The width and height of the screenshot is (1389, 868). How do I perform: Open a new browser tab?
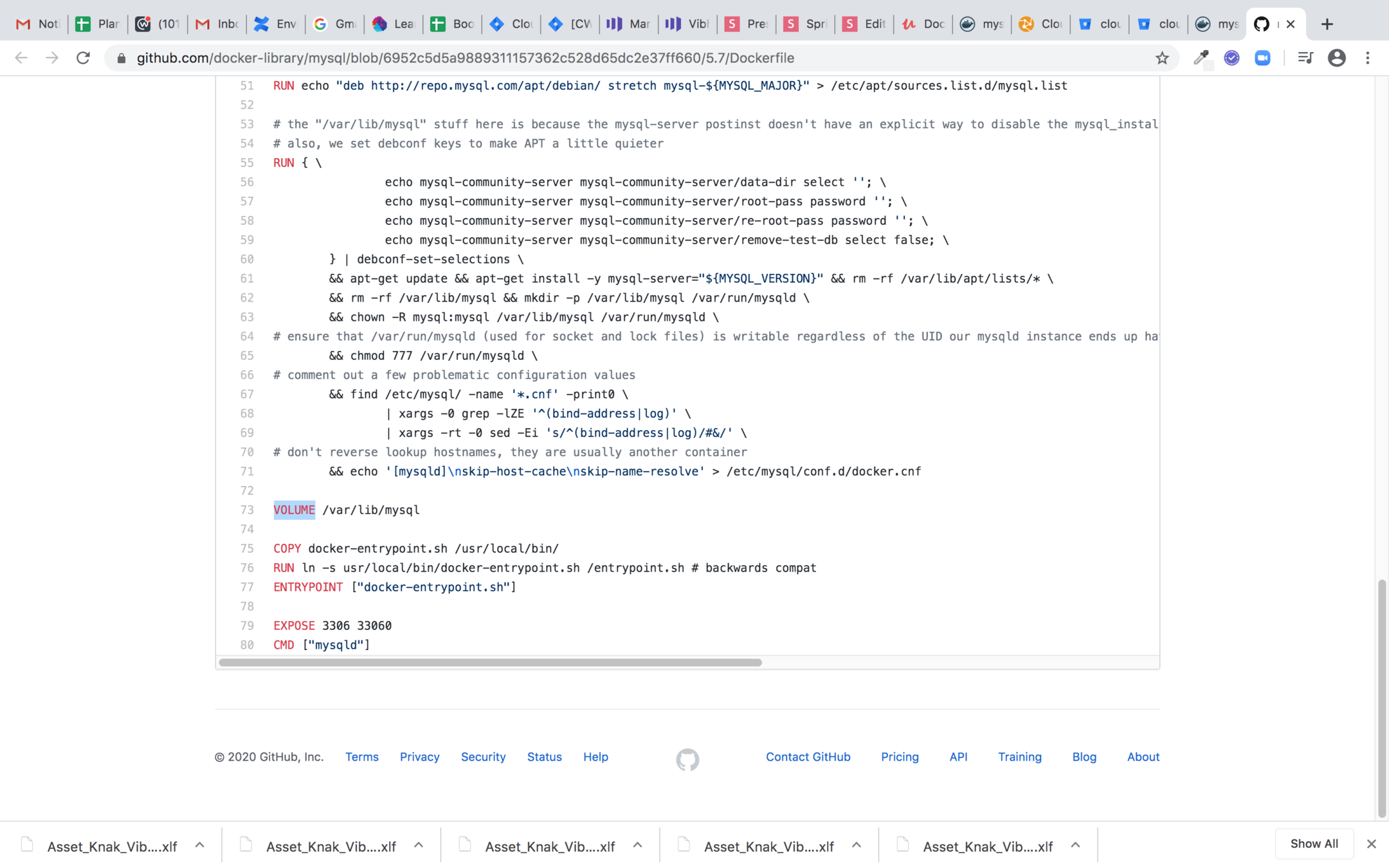pos(1327,24)
